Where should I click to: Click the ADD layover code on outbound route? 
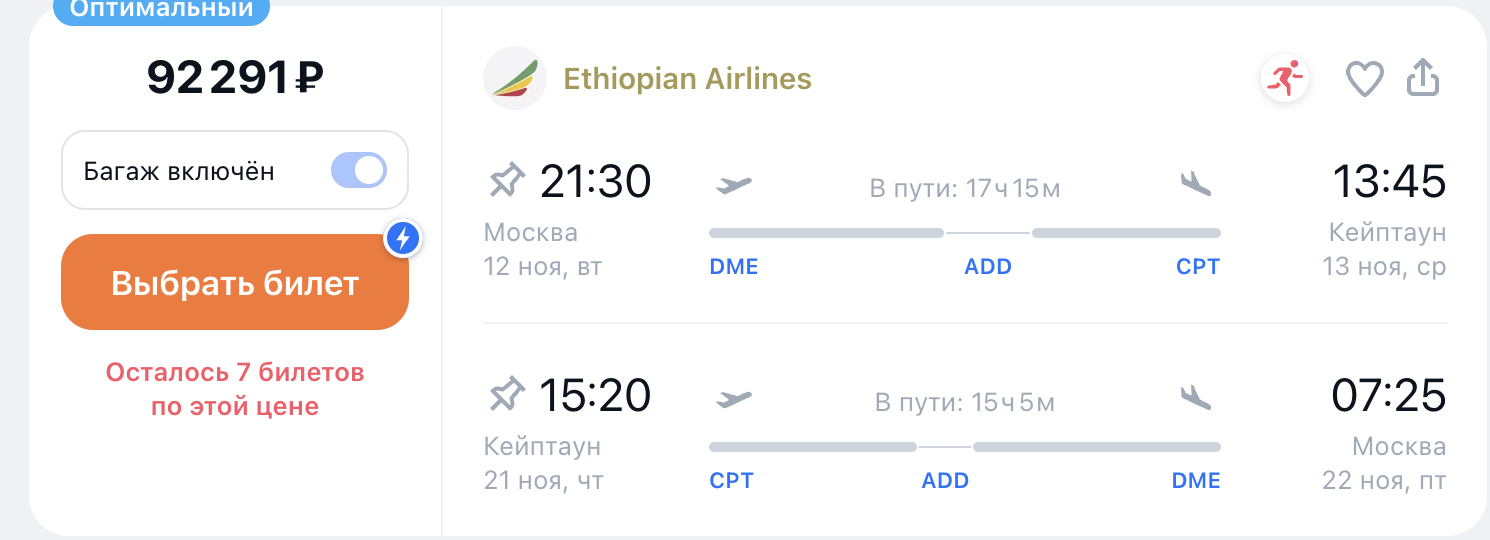988,267
